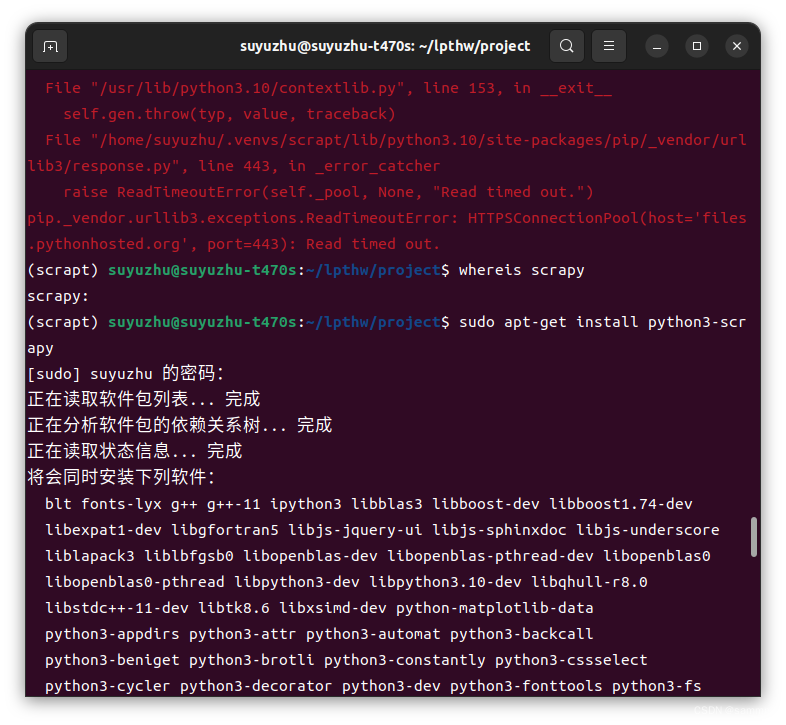This screenshot has width=786, height=725.
Task: Click python-matplotlib-data package name
Action: tap(494, 608)
